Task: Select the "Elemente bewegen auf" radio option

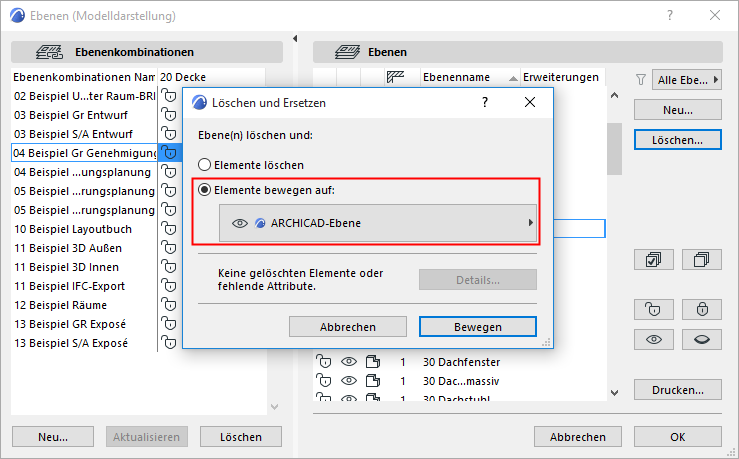Action: pos(205,190)
